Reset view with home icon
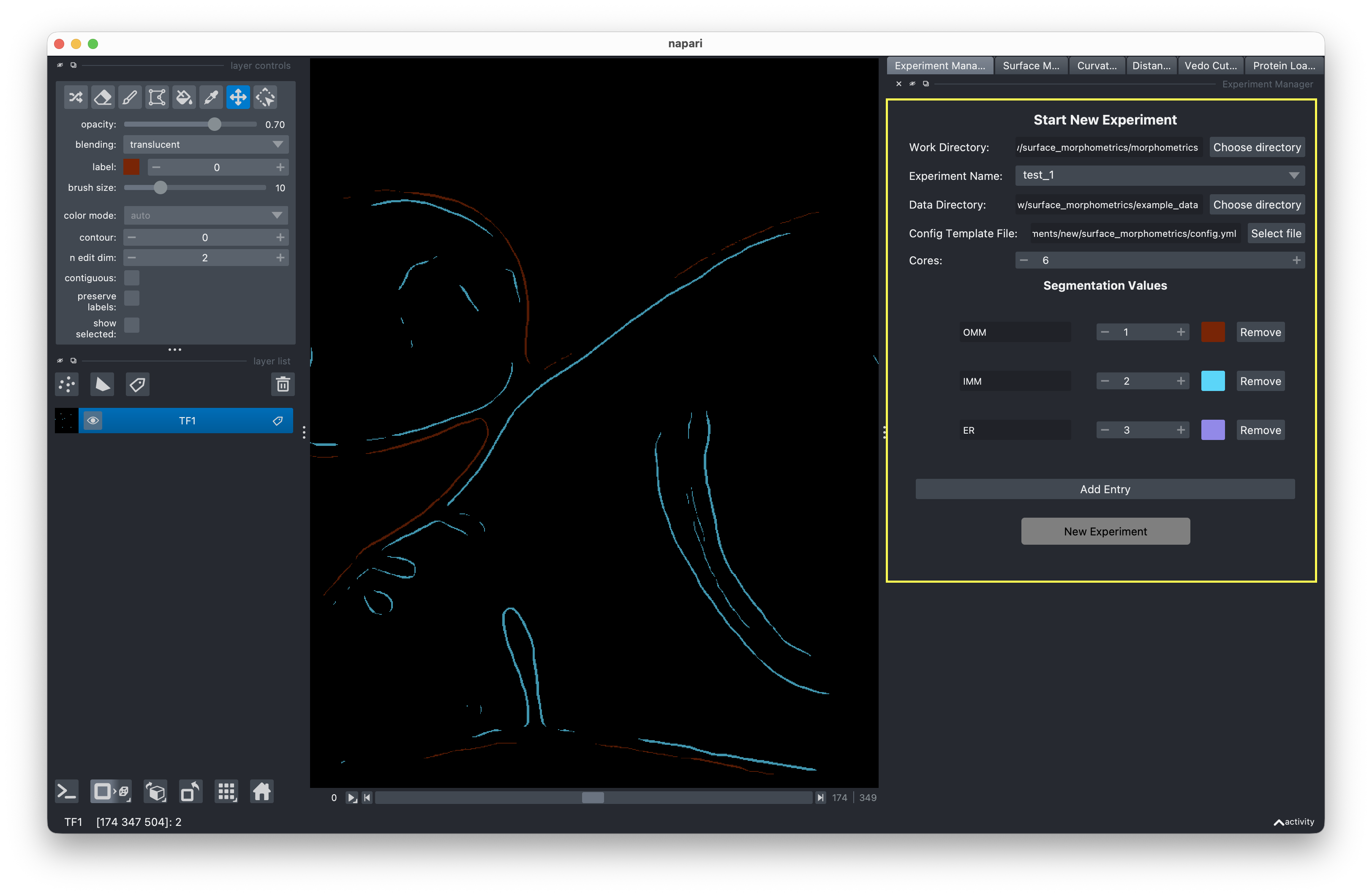The image size is (1372, 896). pos(262,792)
